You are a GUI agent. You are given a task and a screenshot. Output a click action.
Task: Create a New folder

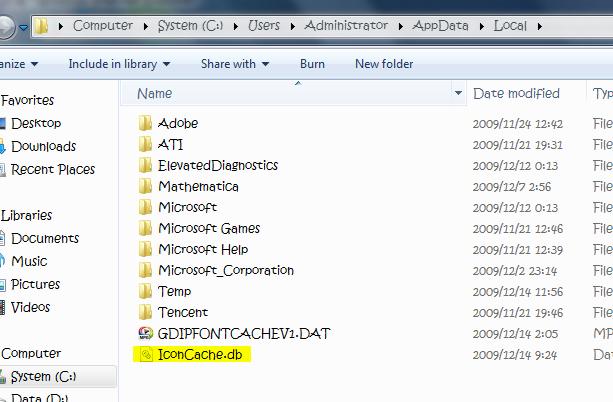pos(384,64)
